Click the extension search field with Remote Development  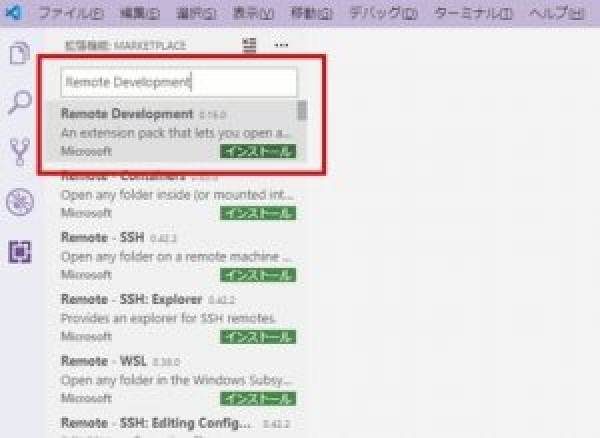tap(179, 82)
